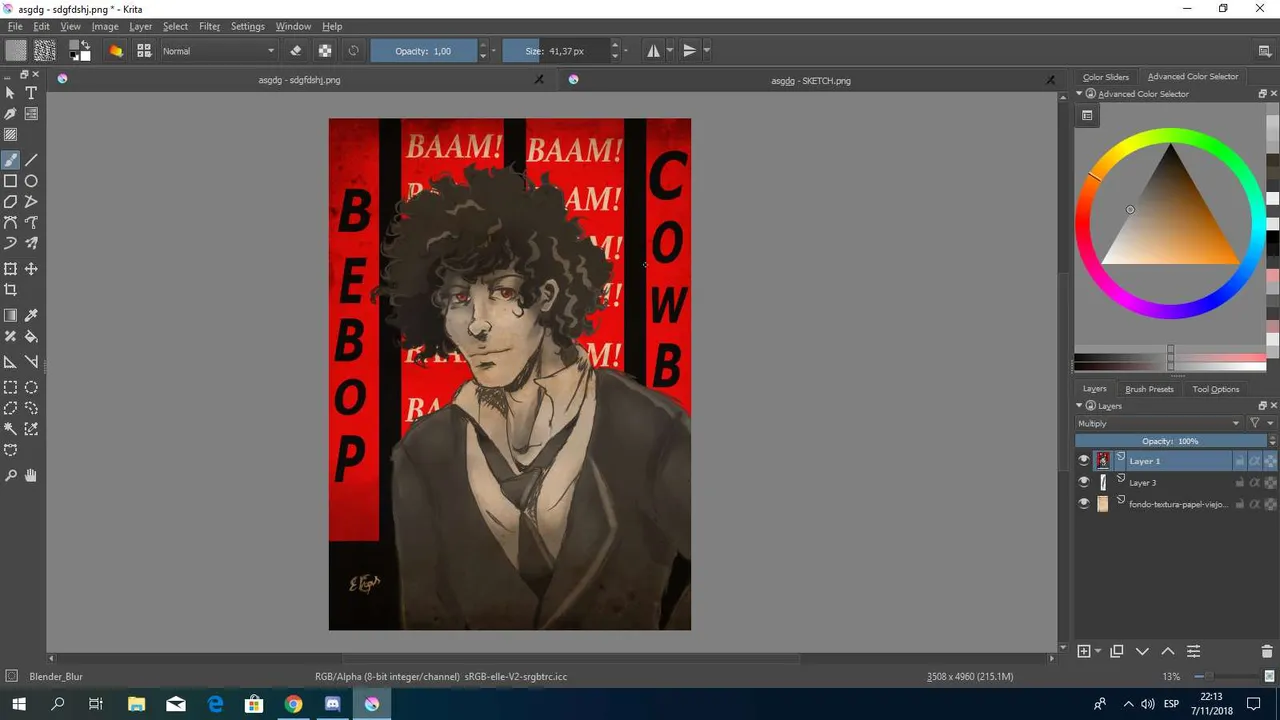The height and width of the screenshot is (720, 1280).
Task: Open the Multiply blending mode dropdown
Action: click(x=1158, y=423)
